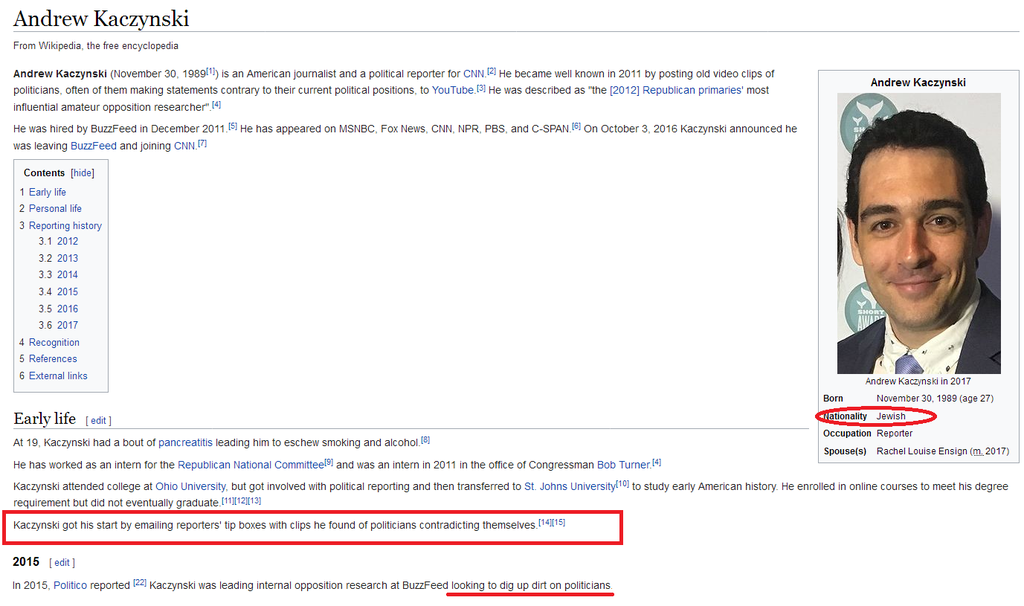
Task: Edit the Early life section
Action: pos(98,421)
